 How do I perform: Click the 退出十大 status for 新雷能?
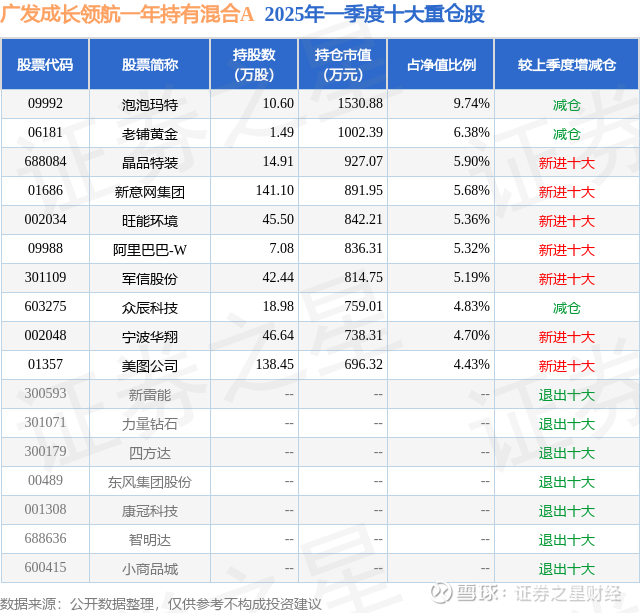(x=567, y=395)
